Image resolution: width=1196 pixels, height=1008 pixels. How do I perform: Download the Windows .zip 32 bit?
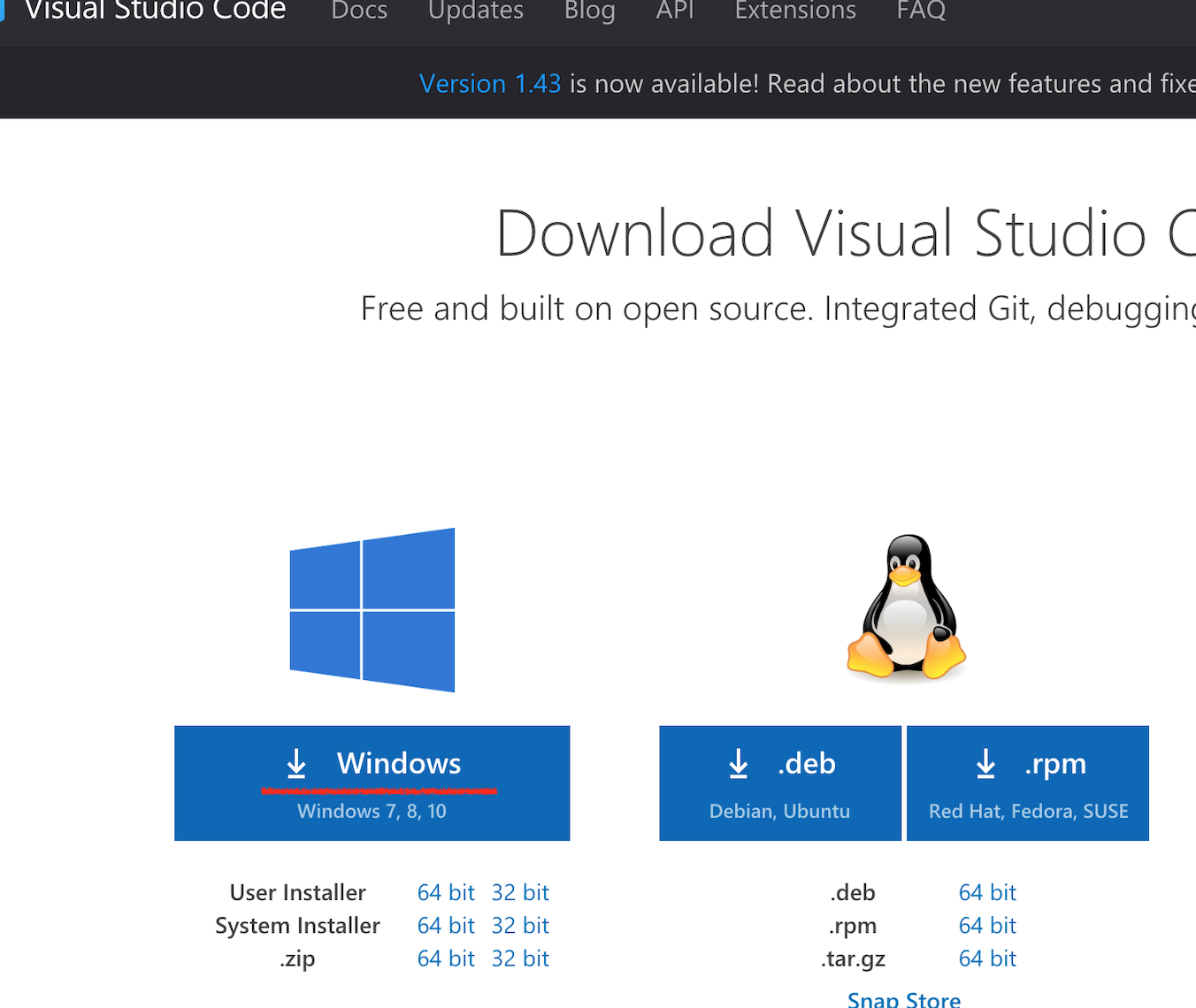[520, 958]
